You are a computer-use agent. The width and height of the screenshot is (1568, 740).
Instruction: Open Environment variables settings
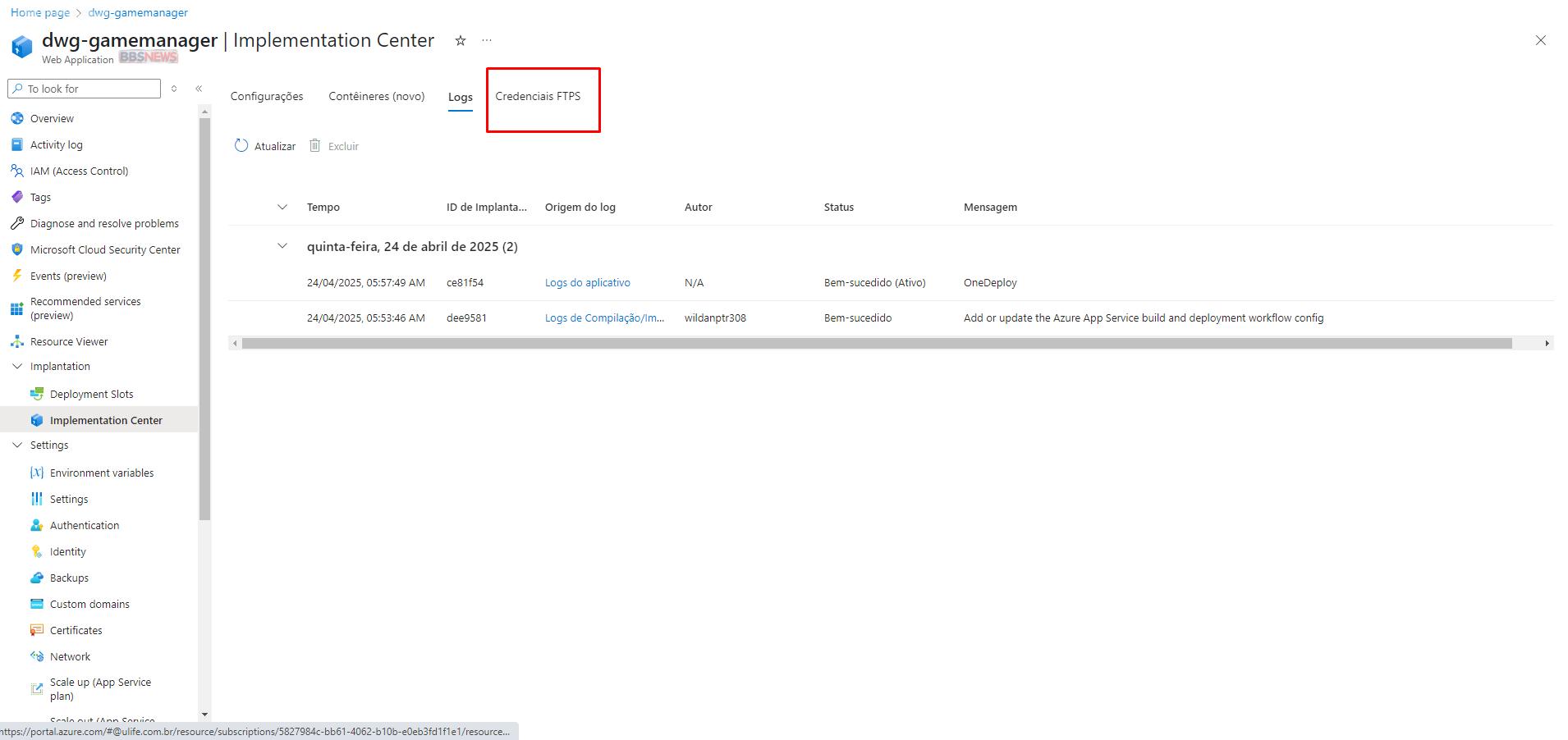point(102,473)
